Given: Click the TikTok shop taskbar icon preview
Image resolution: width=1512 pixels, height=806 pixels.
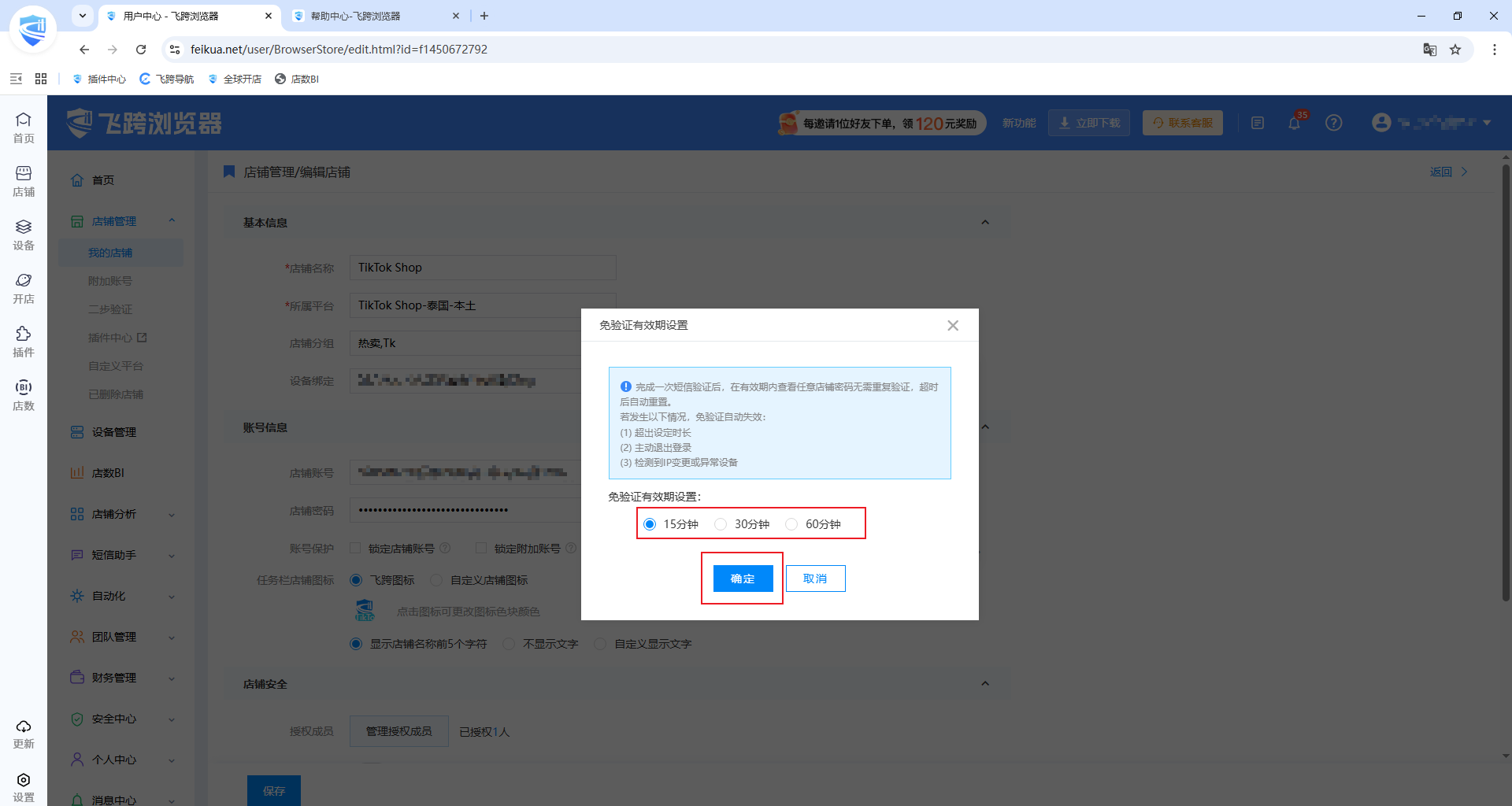Looking at the screenshot, I should (365, 611).
